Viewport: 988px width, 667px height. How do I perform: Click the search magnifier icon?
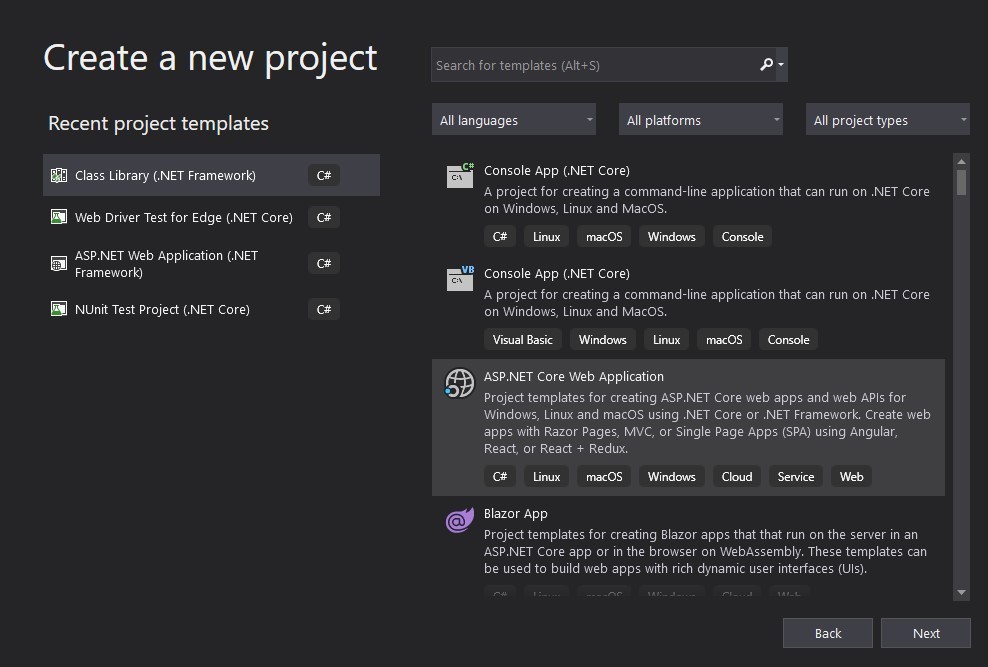point(766,64)
